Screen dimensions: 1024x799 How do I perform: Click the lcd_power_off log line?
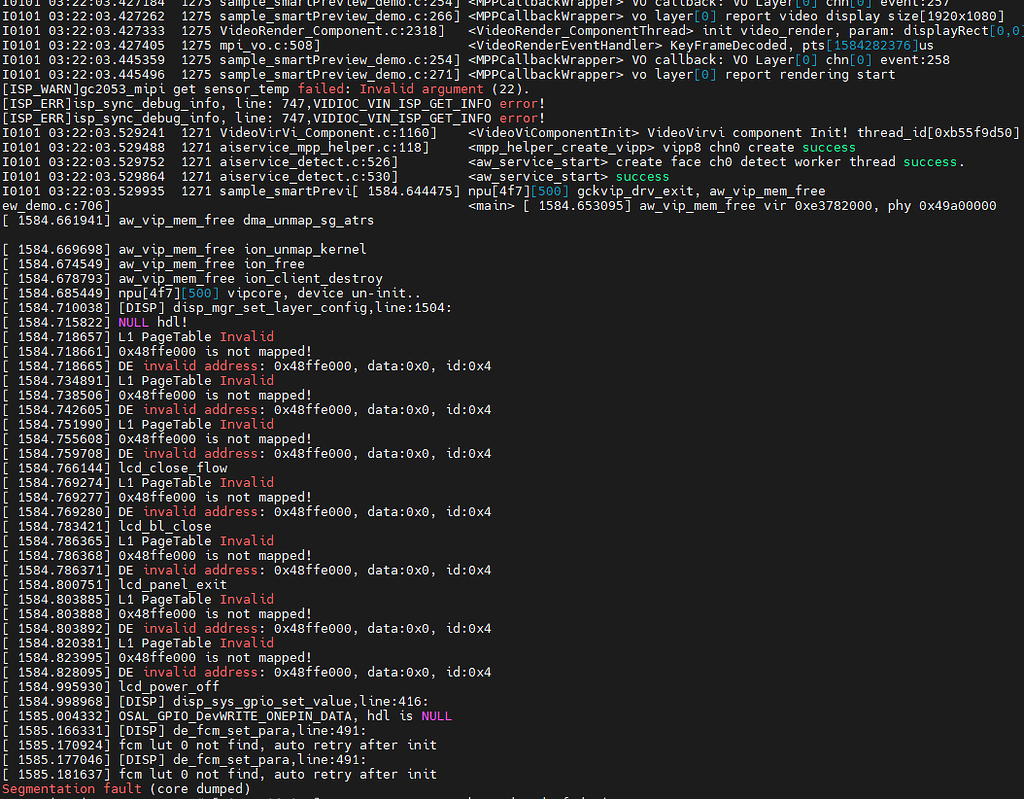pyautogui.click(x=168, y=687)
